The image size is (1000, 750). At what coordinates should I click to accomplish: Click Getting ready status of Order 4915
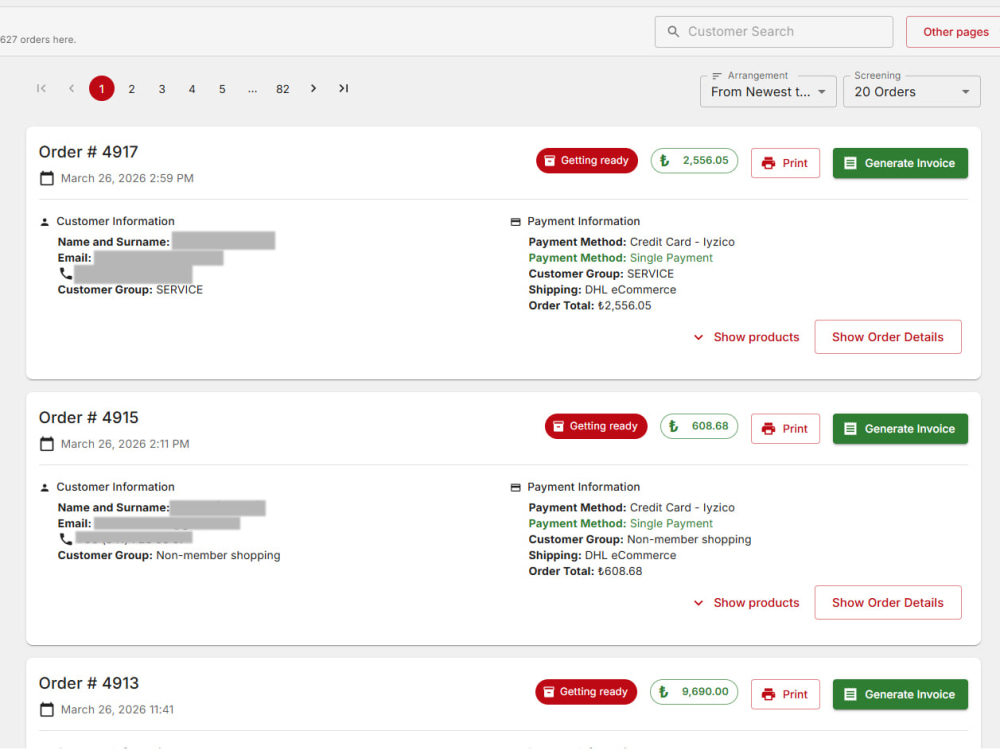(x=596, y=426)
